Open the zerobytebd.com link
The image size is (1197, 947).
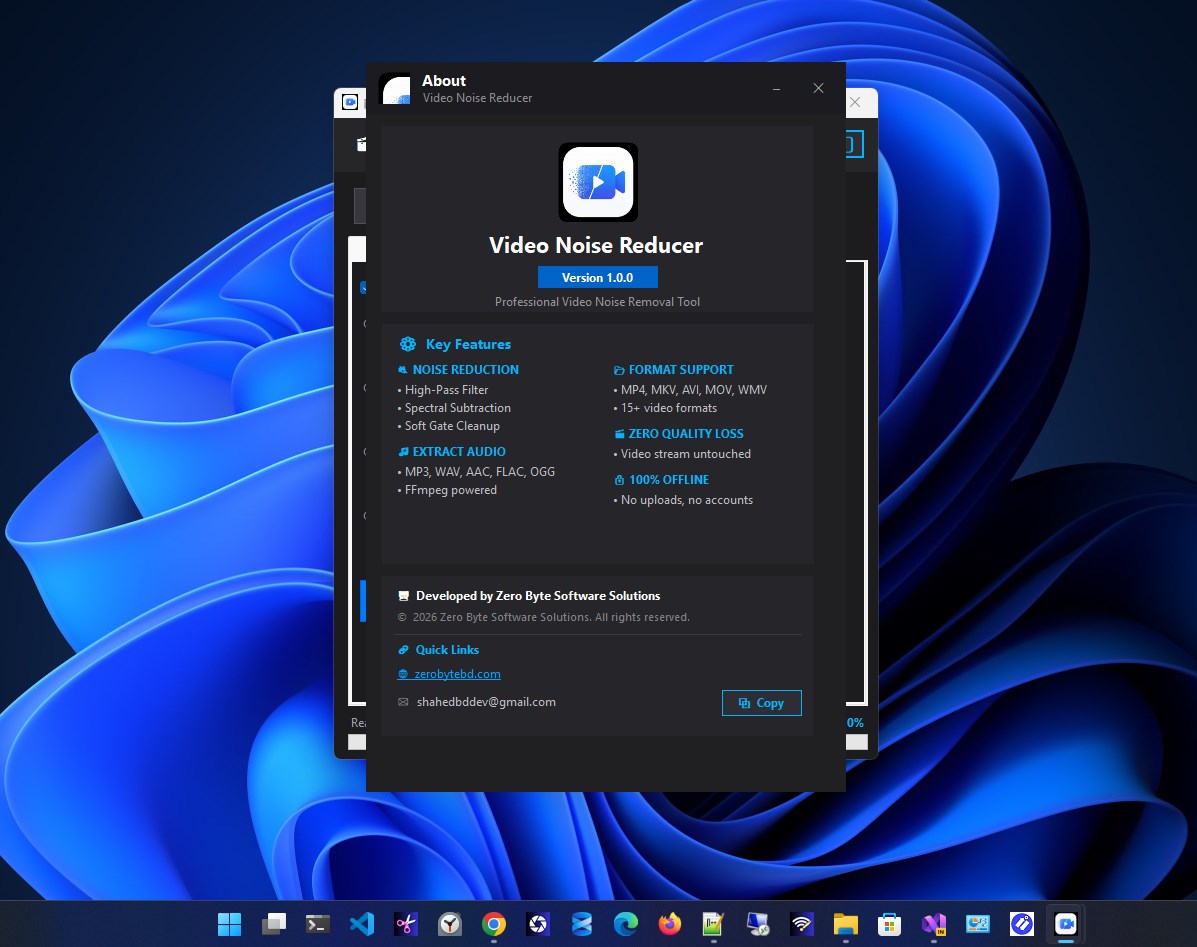457,674
